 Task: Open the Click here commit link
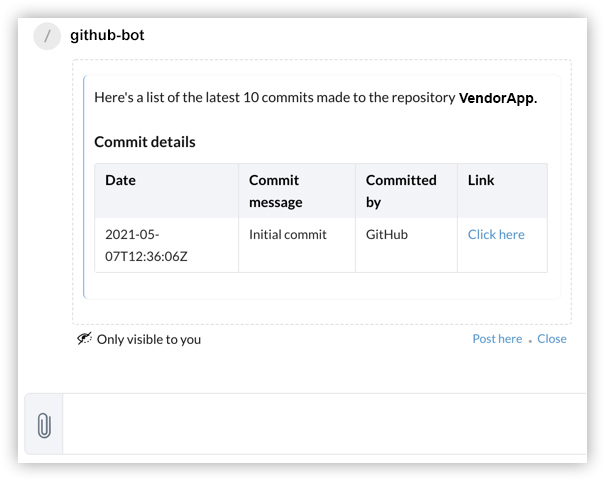pyautogui.click(x=496, y=235)
